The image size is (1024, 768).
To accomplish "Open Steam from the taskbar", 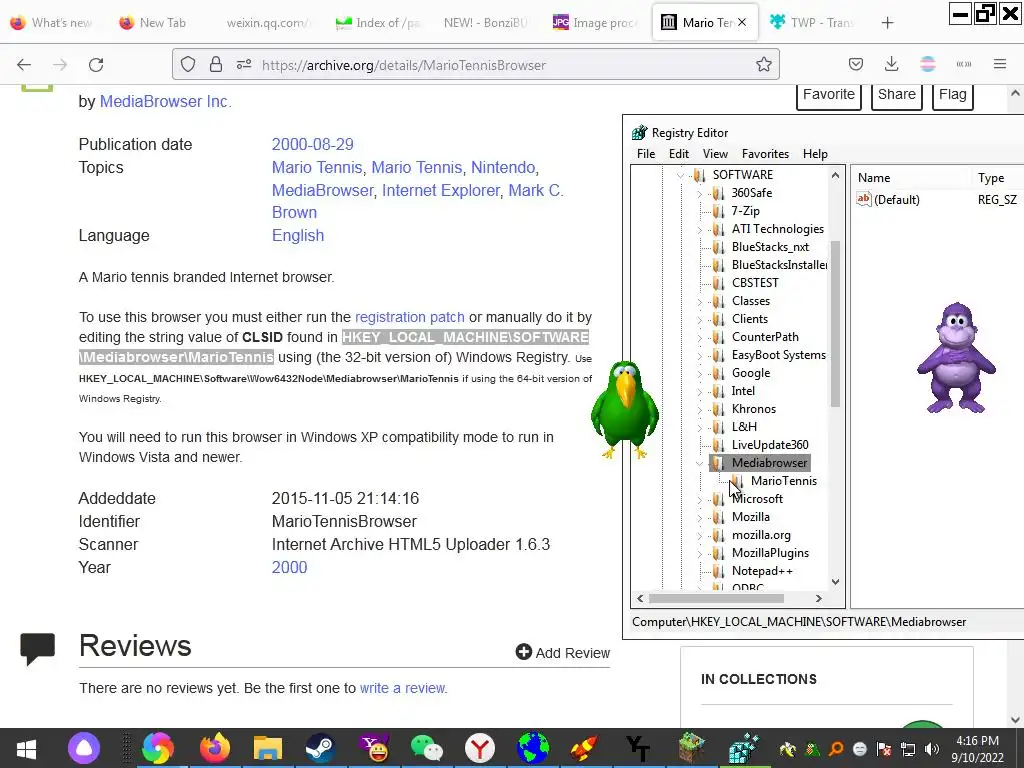I will point(320,748).
